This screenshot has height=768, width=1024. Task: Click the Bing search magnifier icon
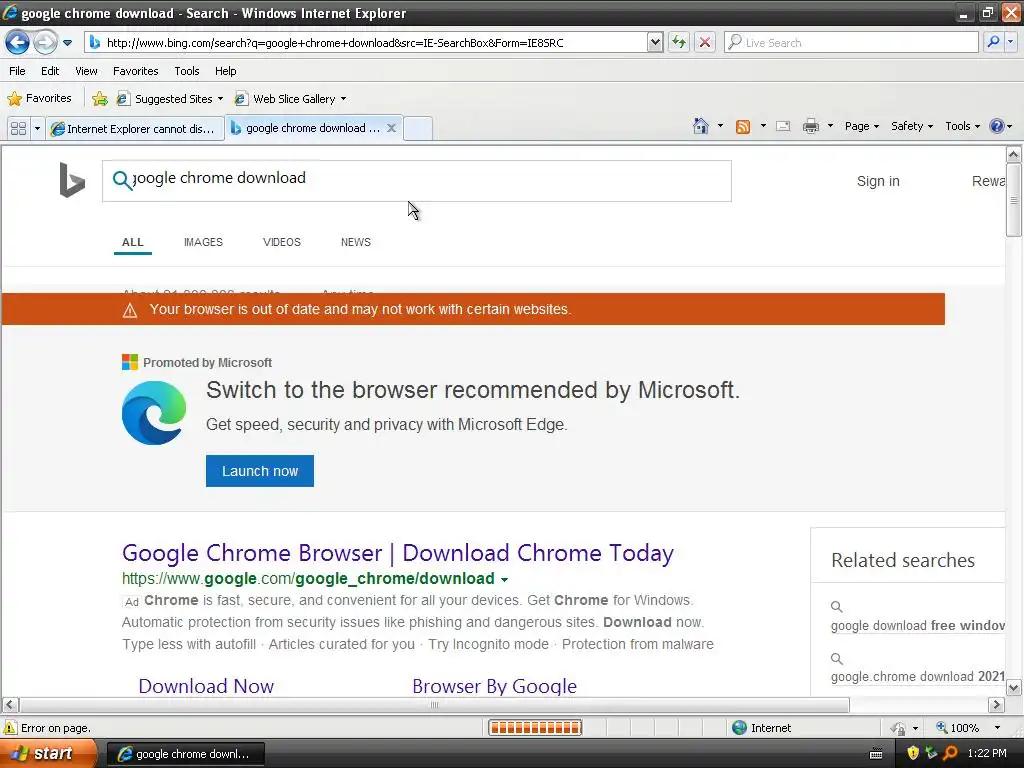[122, 180]
